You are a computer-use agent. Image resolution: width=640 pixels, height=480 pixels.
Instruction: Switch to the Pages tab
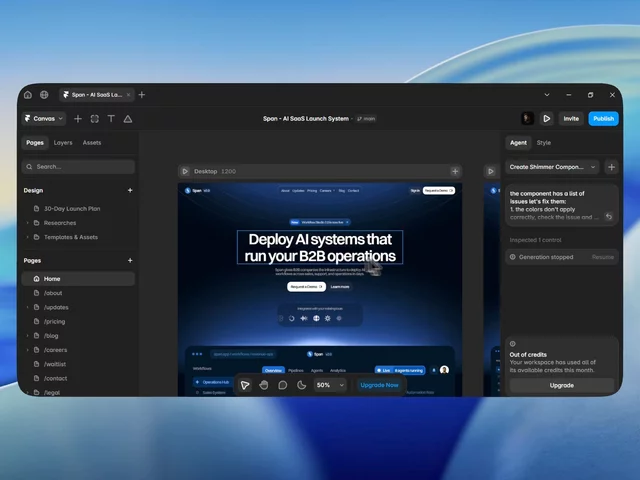pos(35,142)
